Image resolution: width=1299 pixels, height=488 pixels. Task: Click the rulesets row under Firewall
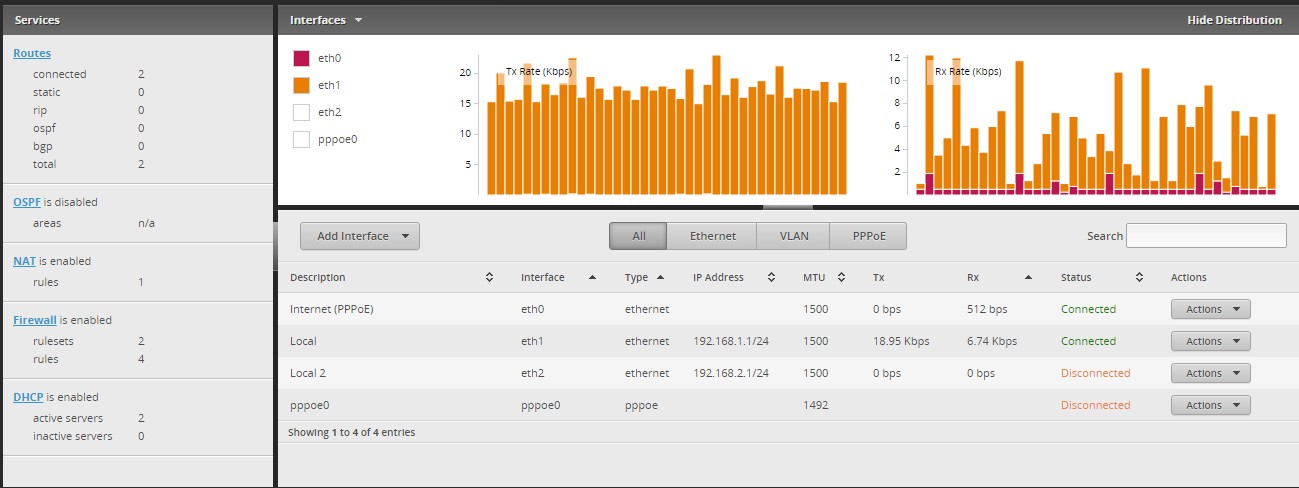[x=88, y=341]
